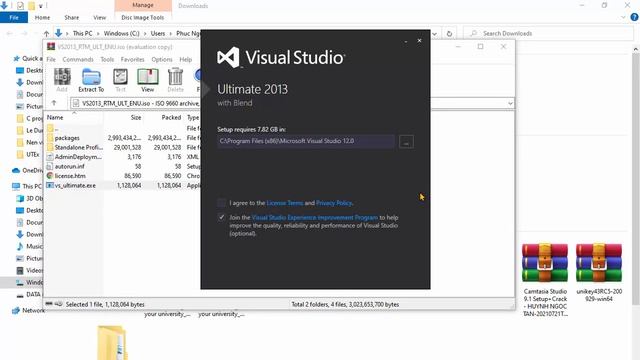
Task: Click the WinRAR Add toolbar icon
Action: click(x=62, y=80)
